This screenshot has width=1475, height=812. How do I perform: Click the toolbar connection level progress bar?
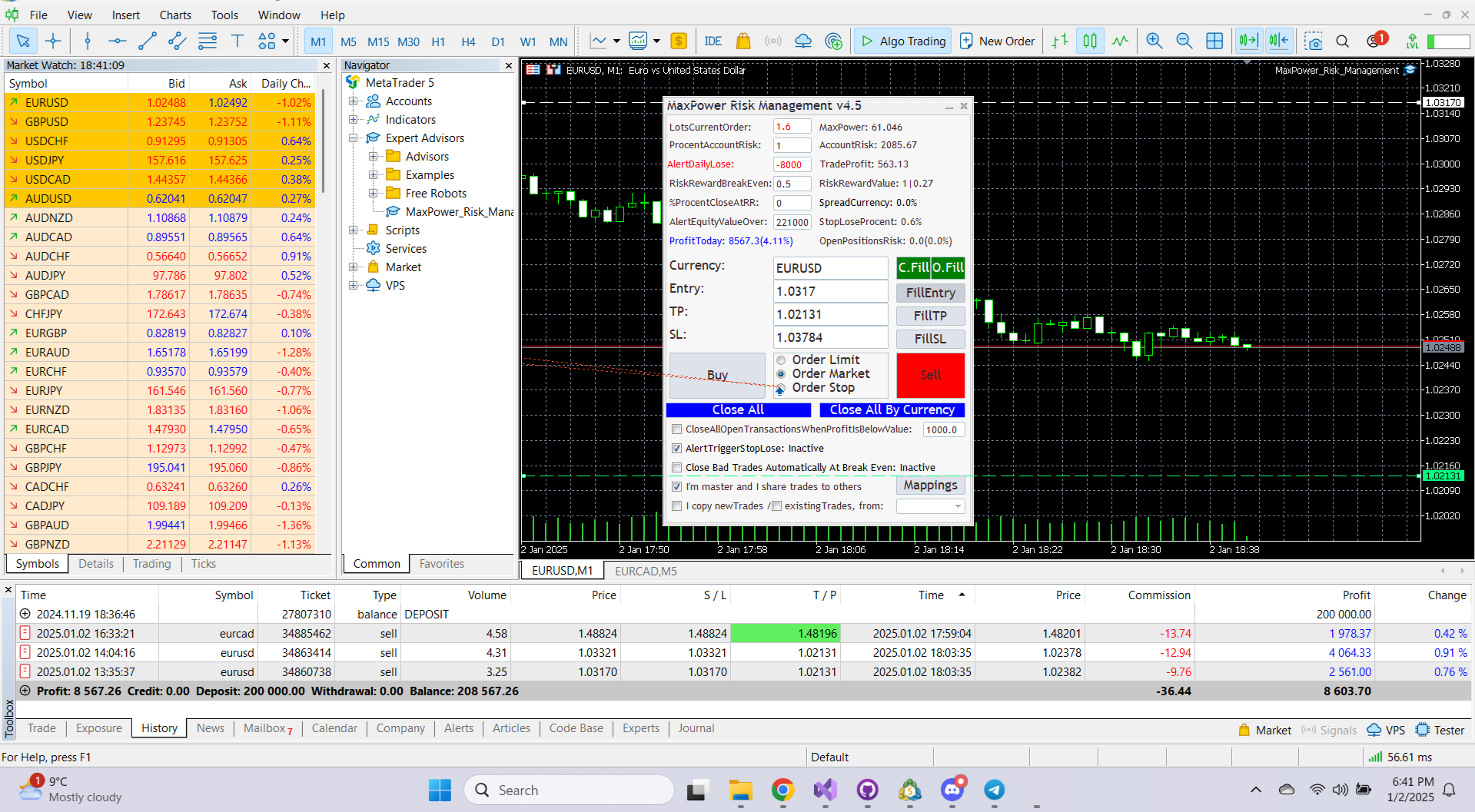(x=1448, y=41)
